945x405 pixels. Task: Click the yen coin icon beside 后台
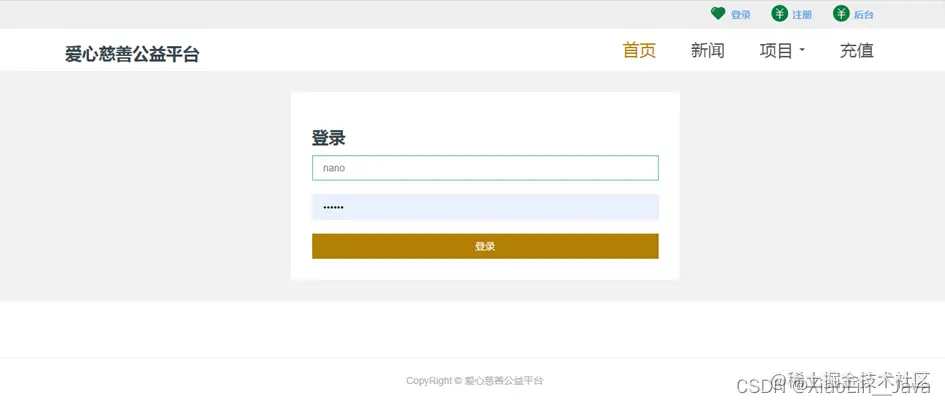pos(841,13)
